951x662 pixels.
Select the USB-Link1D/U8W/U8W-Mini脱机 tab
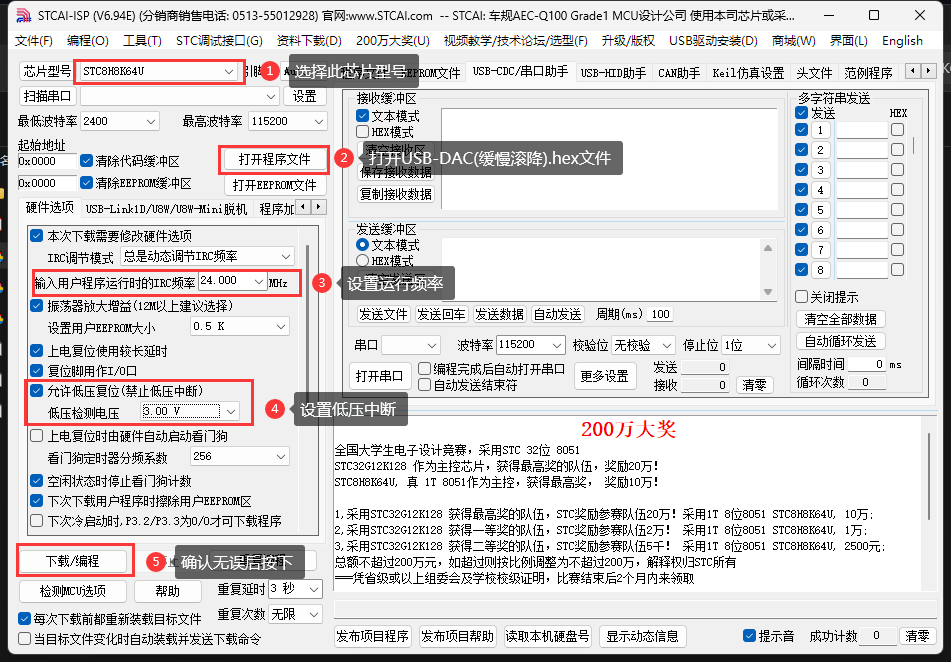pos(166,209)
